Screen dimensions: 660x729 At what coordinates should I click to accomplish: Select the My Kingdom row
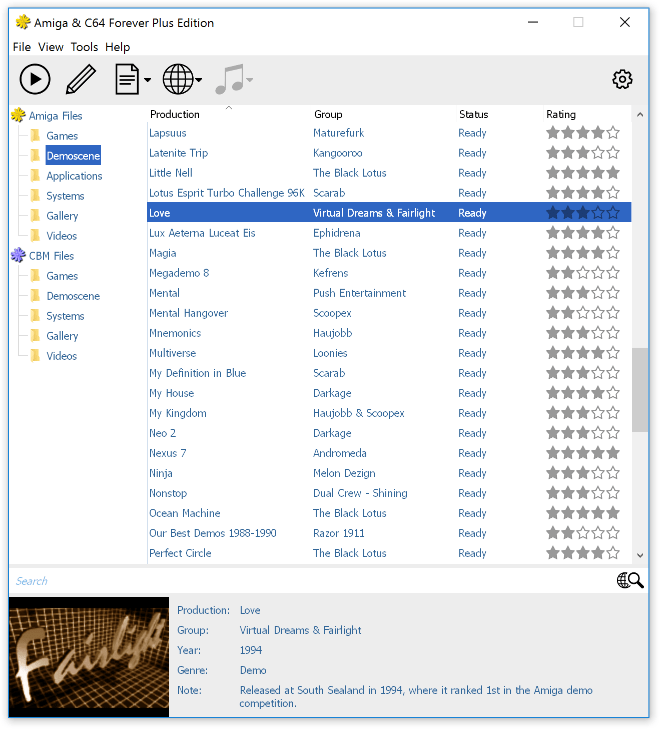click(x=389, y=413)
